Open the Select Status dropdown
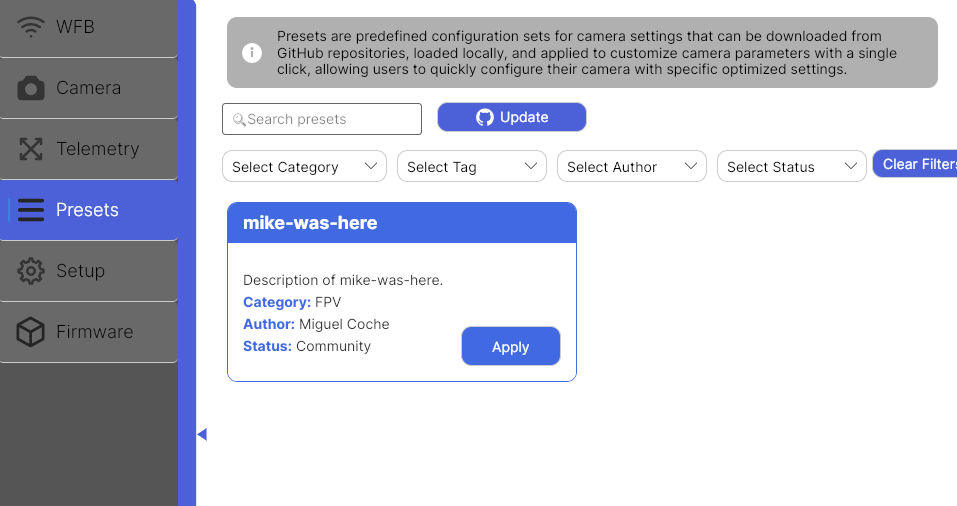Viewport: 957px width, 506px height. pos(792,166)
